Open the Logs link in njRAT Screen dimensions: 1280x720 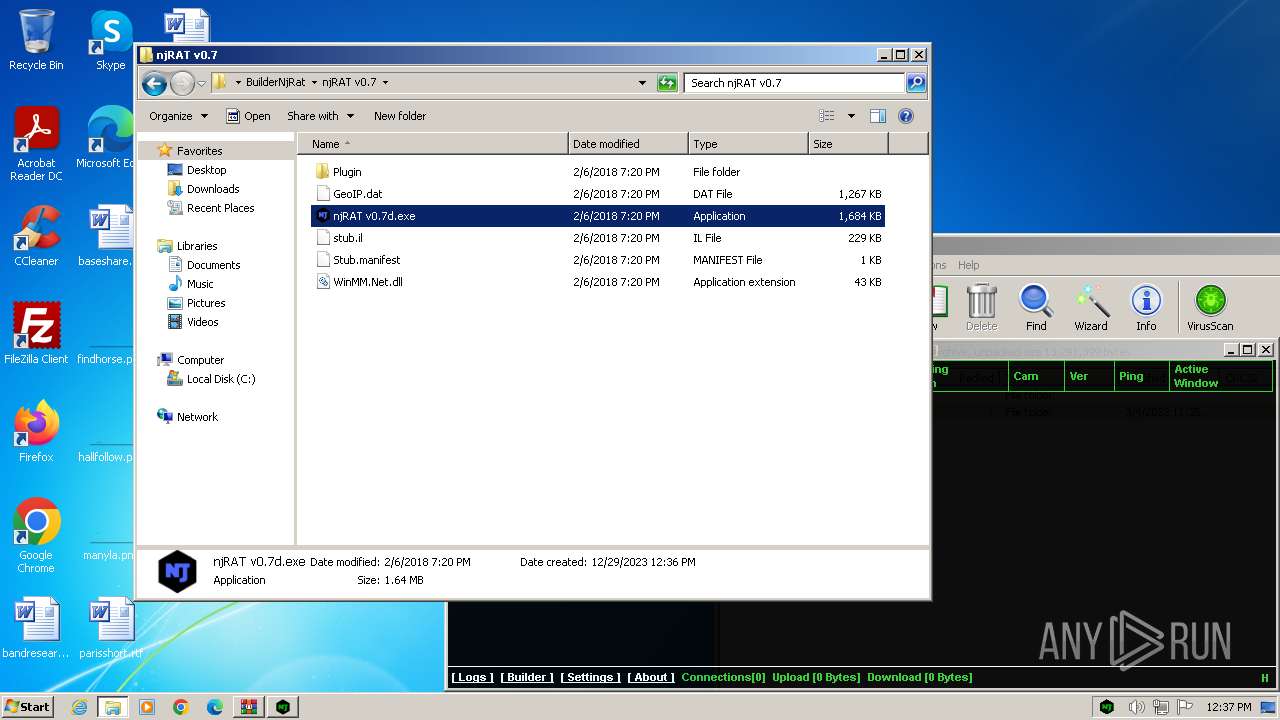[x=471, y=677]
